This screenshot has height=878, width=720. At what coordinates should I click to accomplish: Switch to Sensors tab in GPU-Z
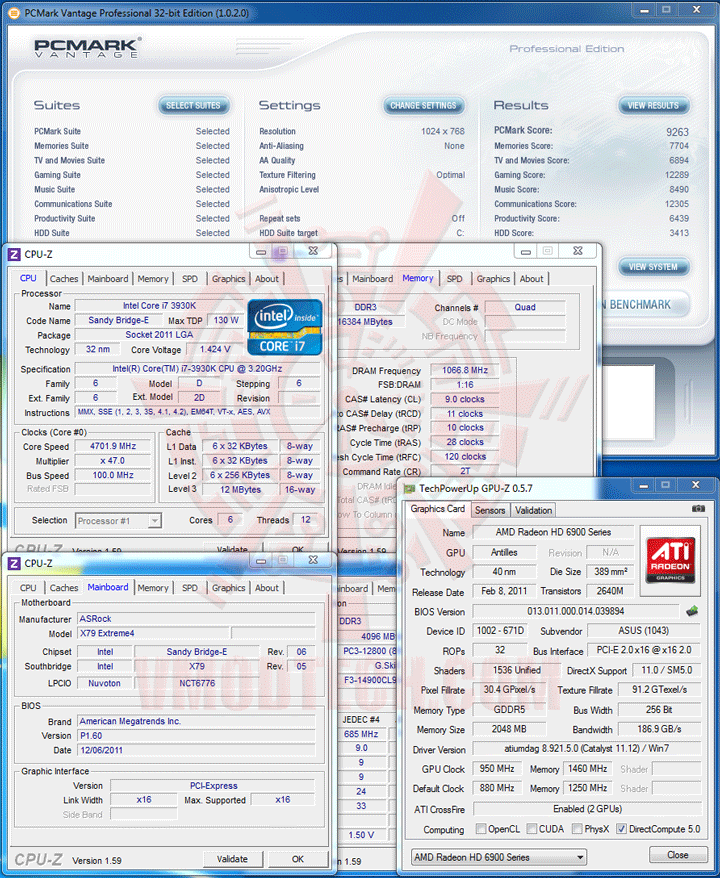490,510
